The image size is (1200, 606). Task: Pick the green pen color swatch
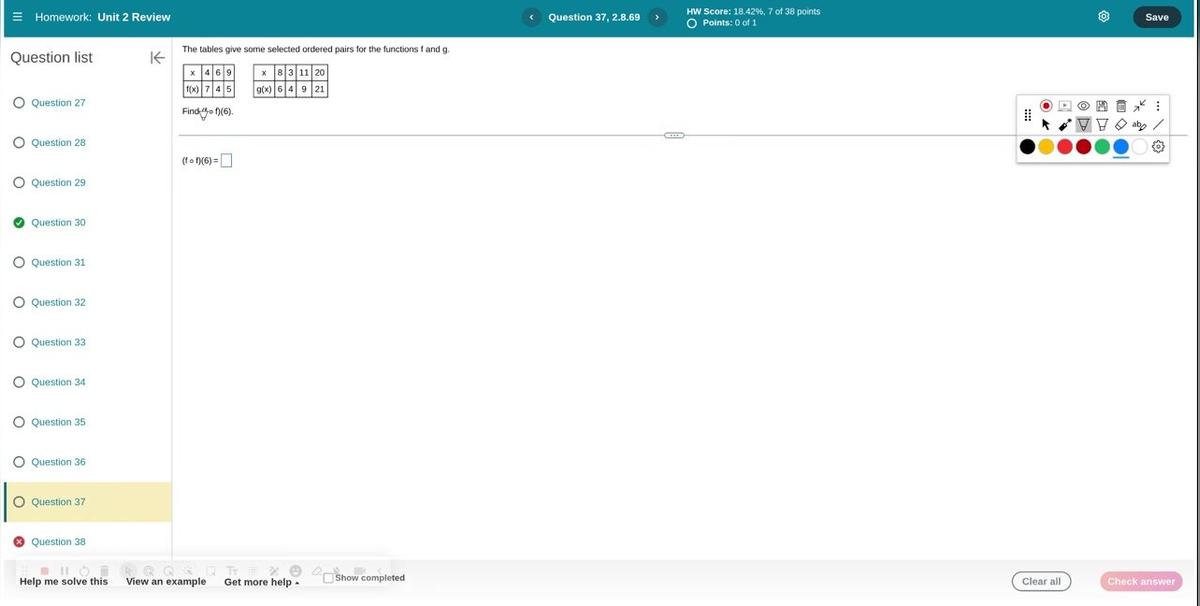(x=1102, y=147)
